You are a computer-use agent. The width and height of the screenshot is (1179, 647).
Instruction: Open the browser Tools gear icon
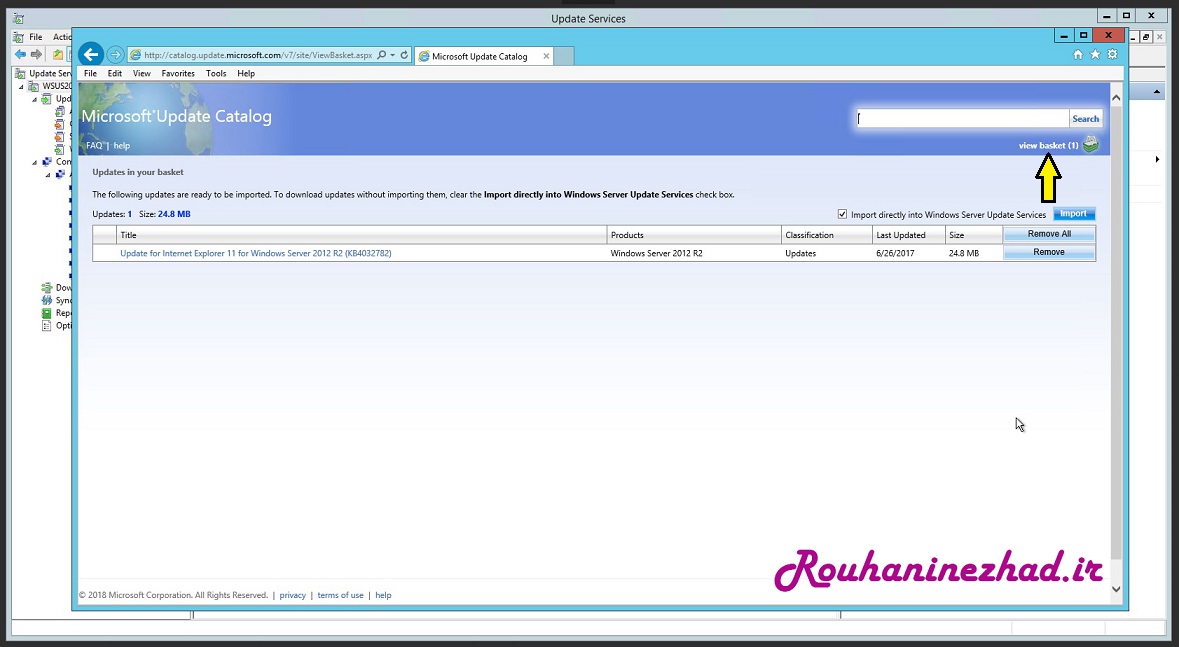click(x=1112, y=54)
